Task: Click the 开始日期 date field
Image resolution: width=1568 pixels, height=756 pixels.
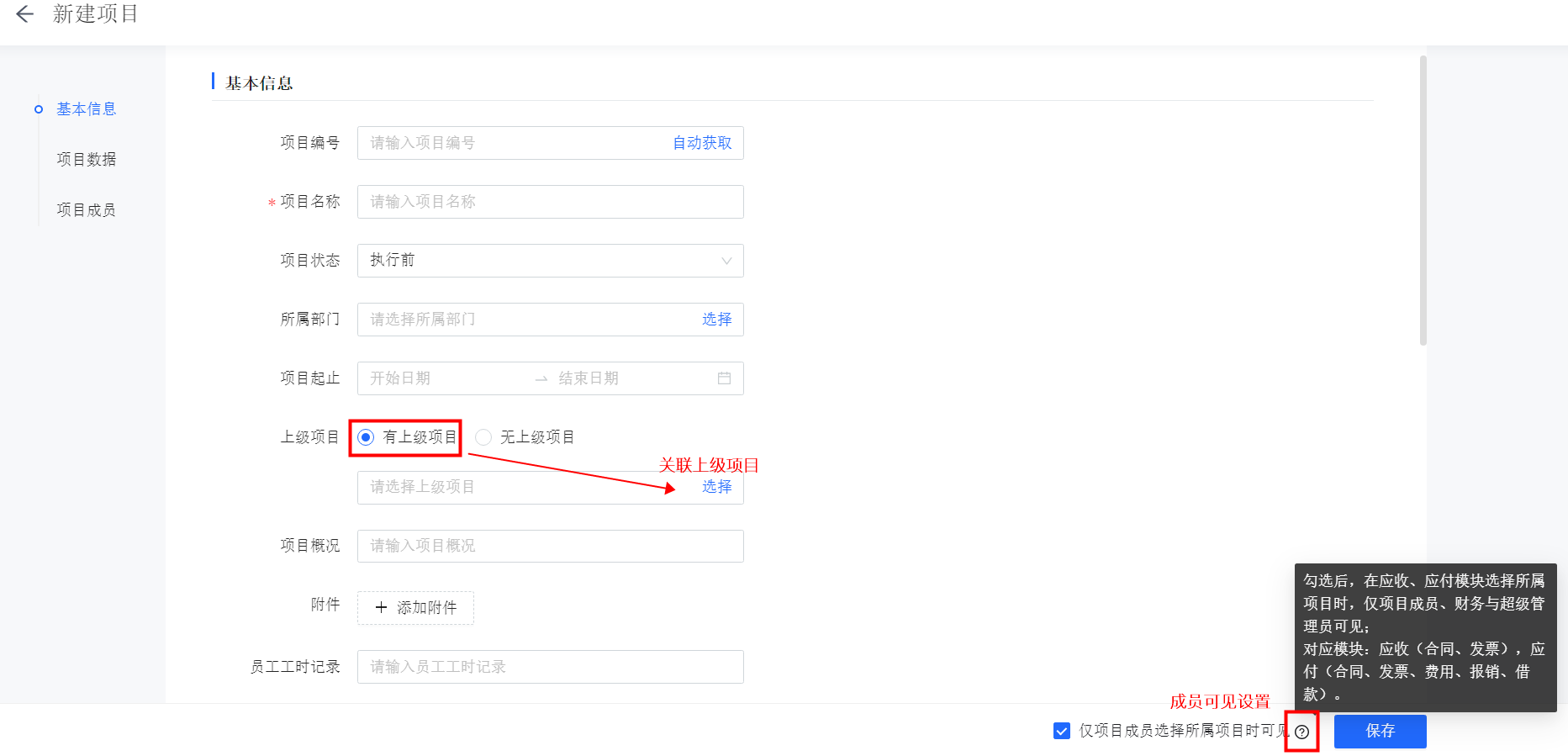Action: 446,378
